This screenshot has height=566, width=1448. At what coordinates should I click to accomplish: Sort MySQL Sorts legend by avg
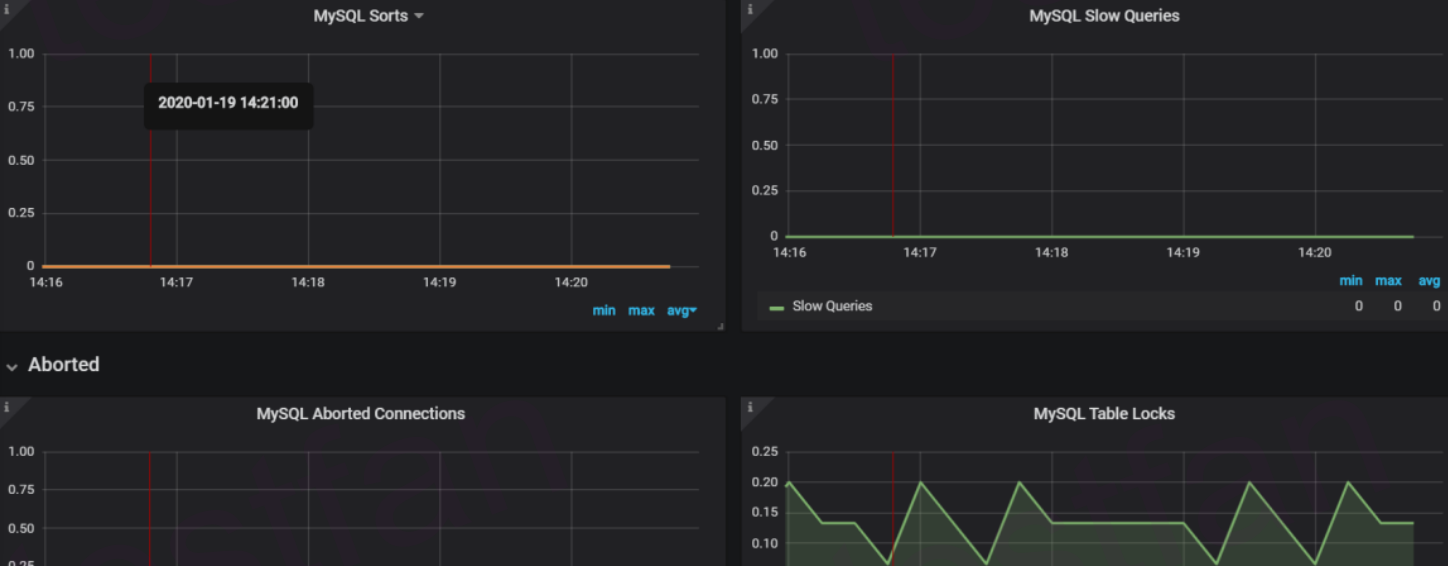coord(681,311)
